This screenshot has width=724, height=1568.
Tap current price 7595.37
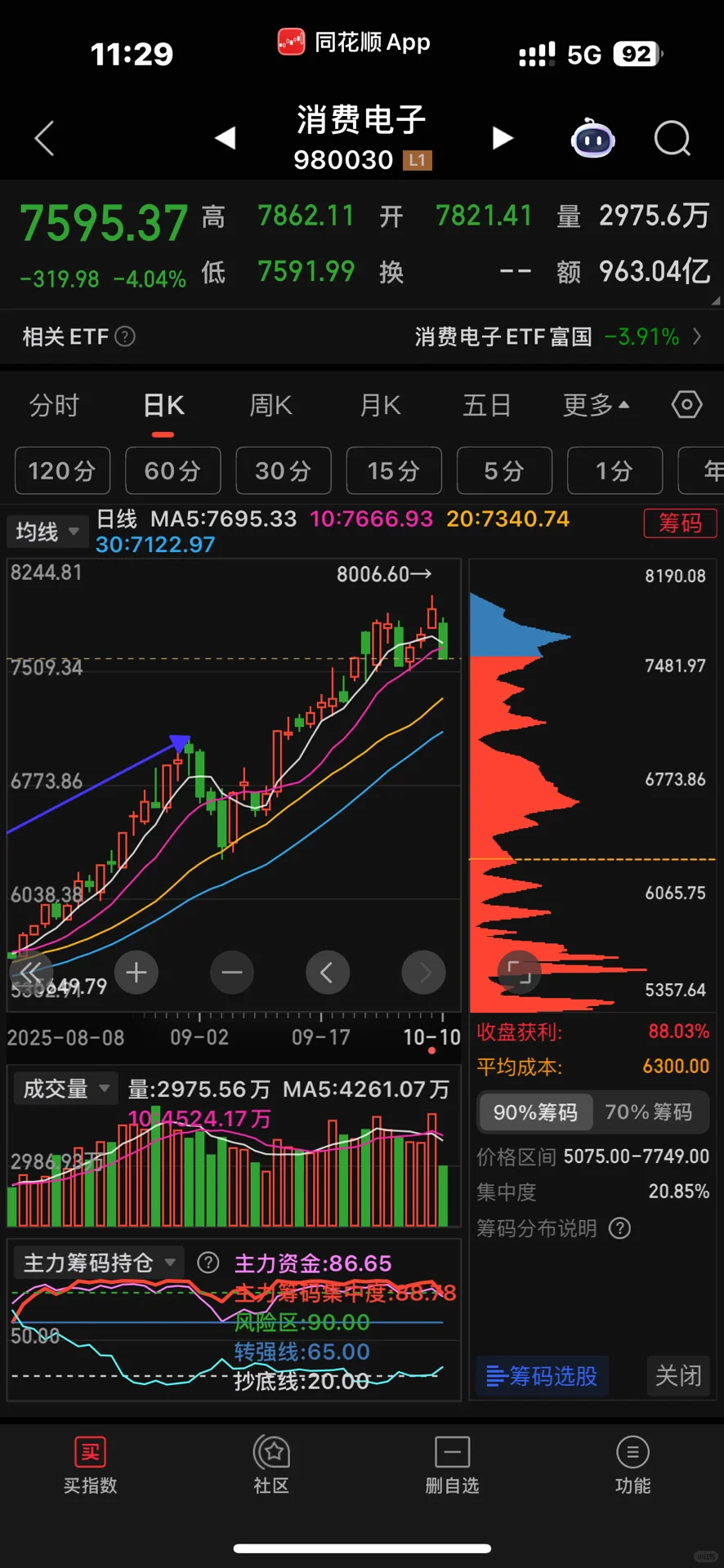104,223
